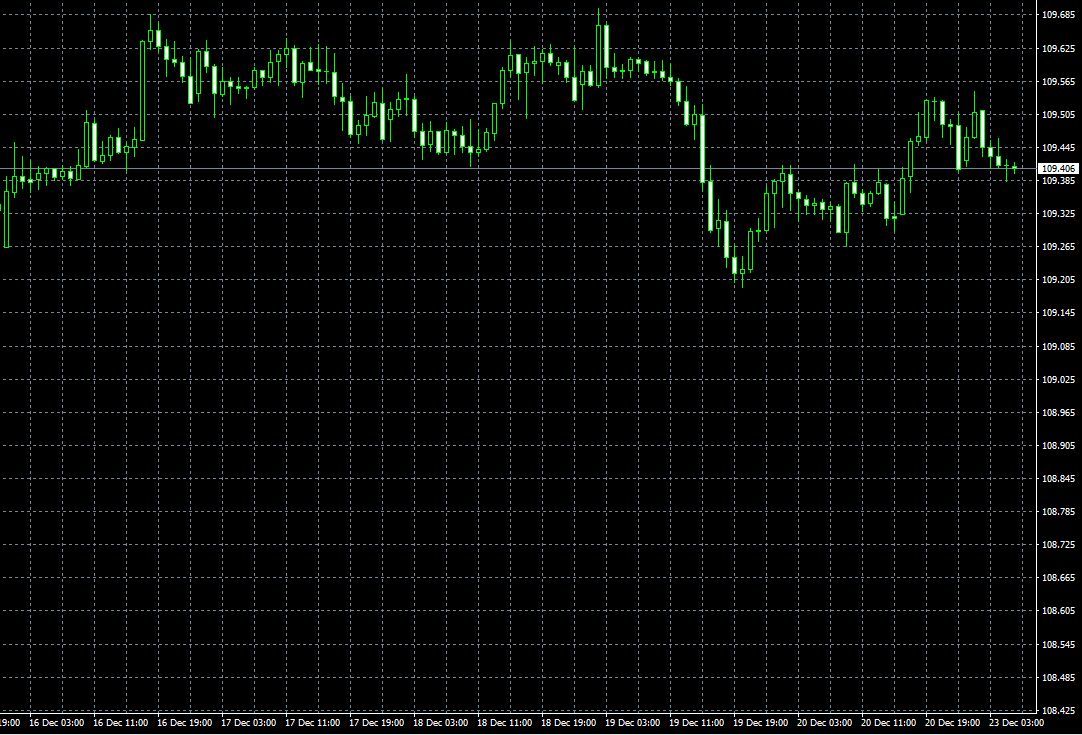The height and width of the screenshot is (735, 1082).
Task: Click the 18 Dec 03:00 time label
Action: point(440,723)
